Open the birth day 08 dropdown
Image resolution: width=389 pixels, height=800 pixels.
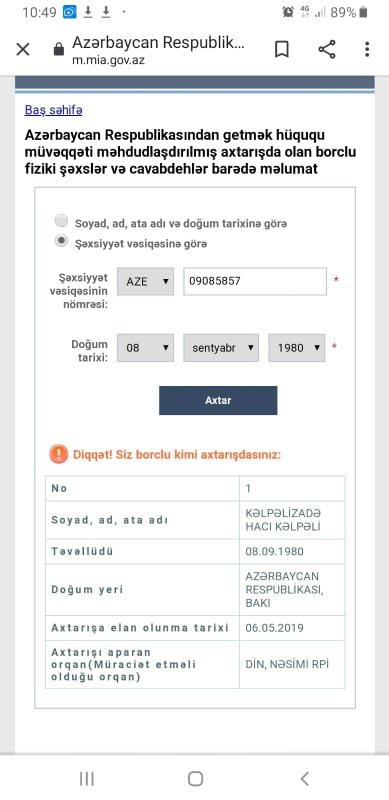[145, 348]
